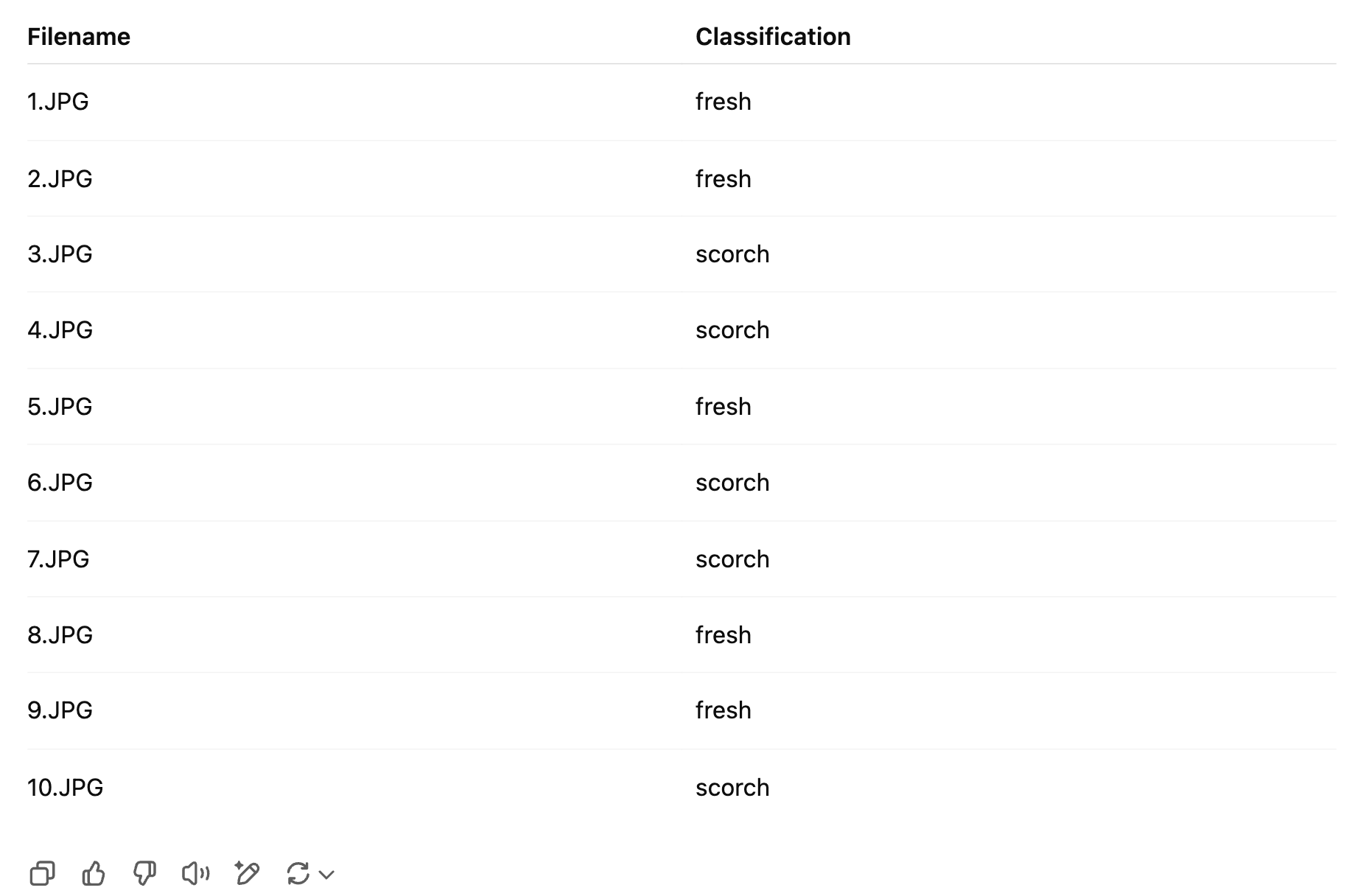
Task: Open the edit in canvas pencil icon
Action: point(247,874)
